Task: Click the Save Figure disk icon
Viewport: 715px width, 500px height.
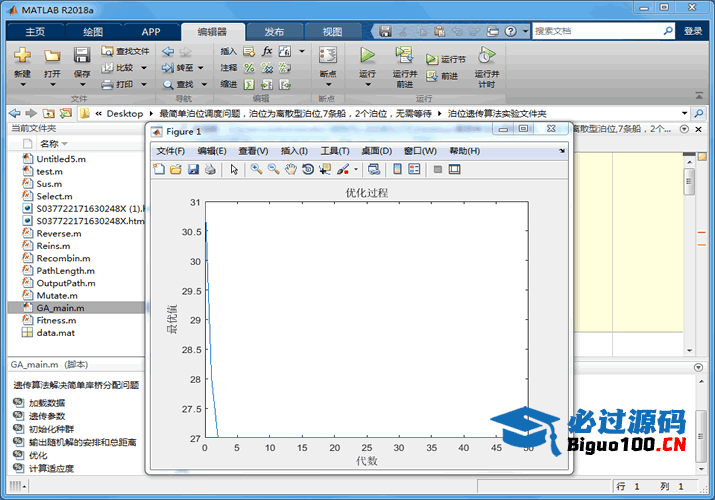Action: pos(193,170)
